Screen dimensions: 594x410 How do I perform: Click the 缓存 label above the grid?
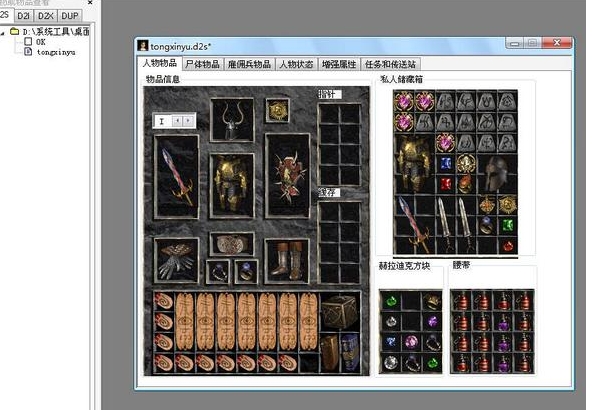click(x=329, y=192)
